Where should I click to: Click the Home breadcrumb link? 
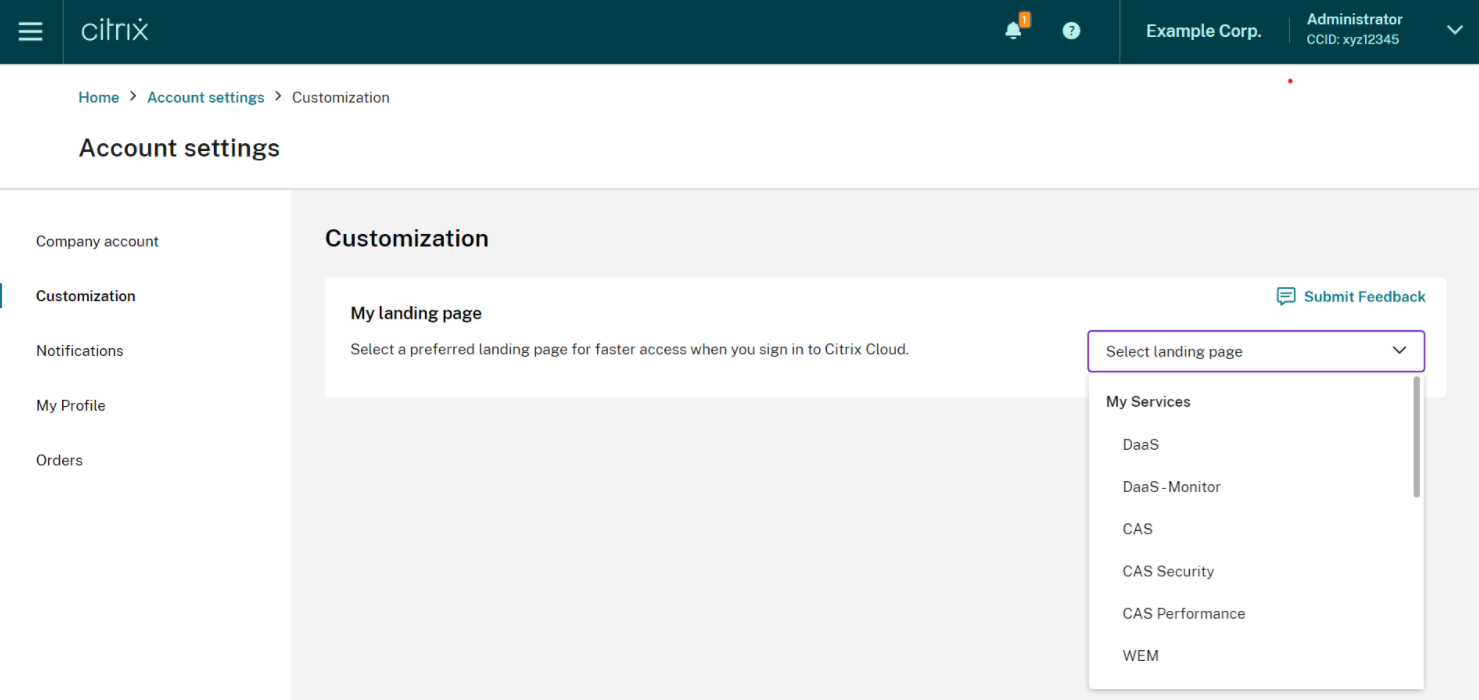(99, 97)
